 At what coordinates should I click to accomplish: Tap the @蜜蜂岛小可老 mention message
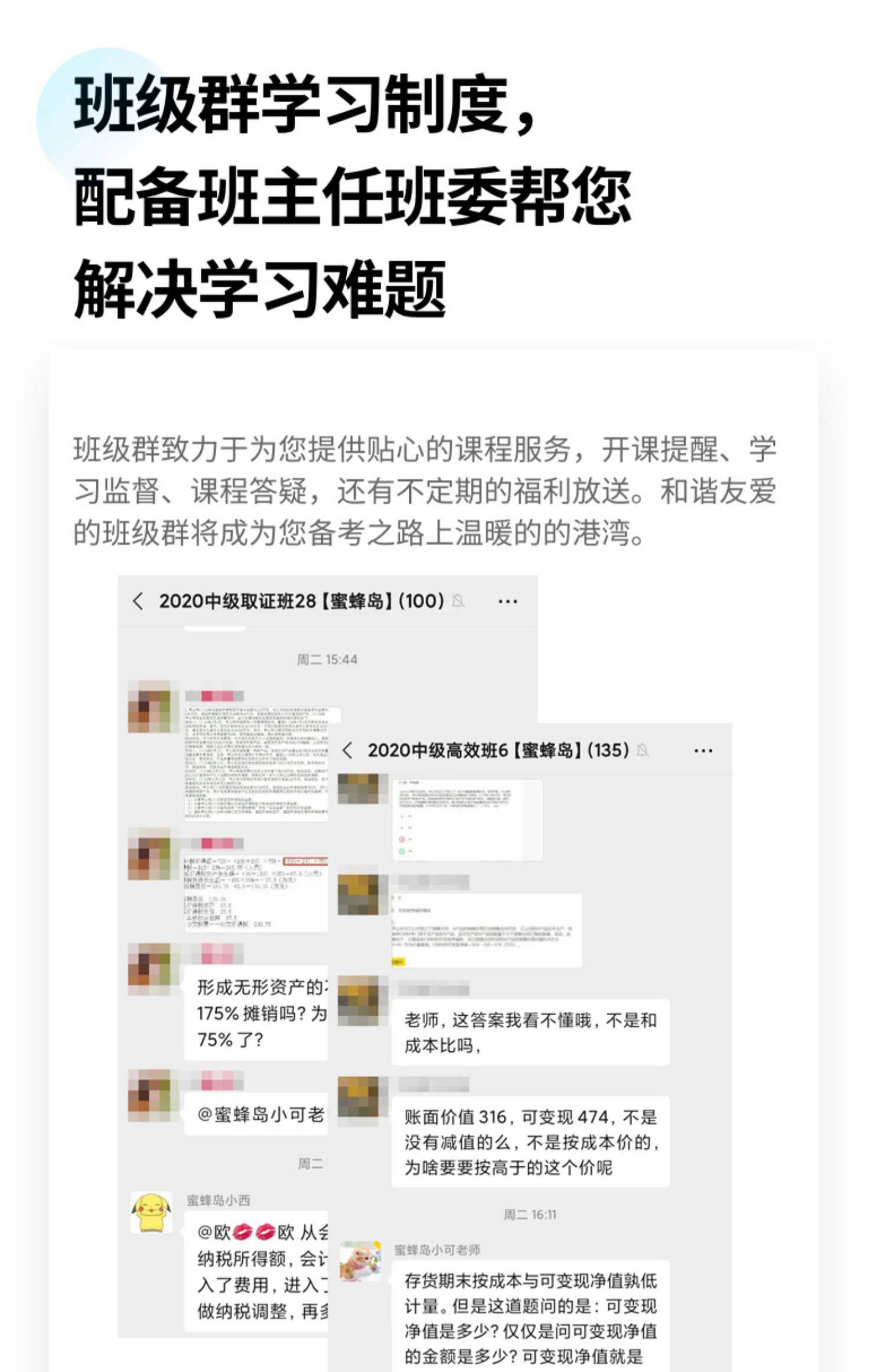pyautogui.click(x=256, y=1114)
